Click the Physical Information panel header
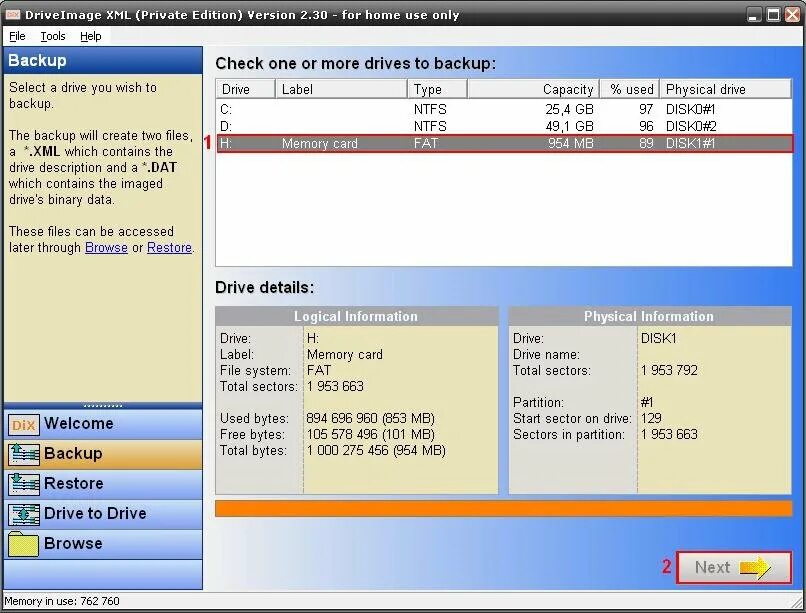The image size is (806, 613). tap(650, 317)
